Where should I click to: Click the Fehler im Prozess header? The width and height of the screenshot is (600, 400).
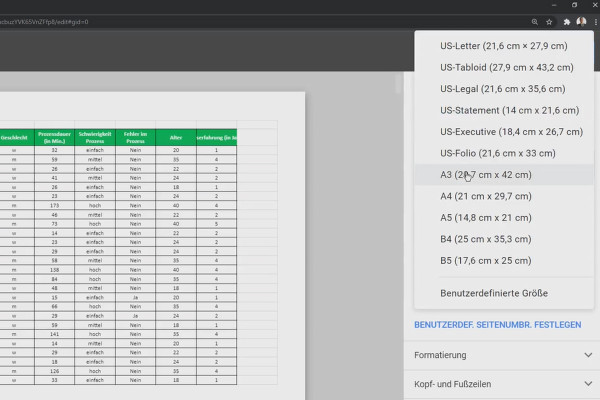[135, 137]
